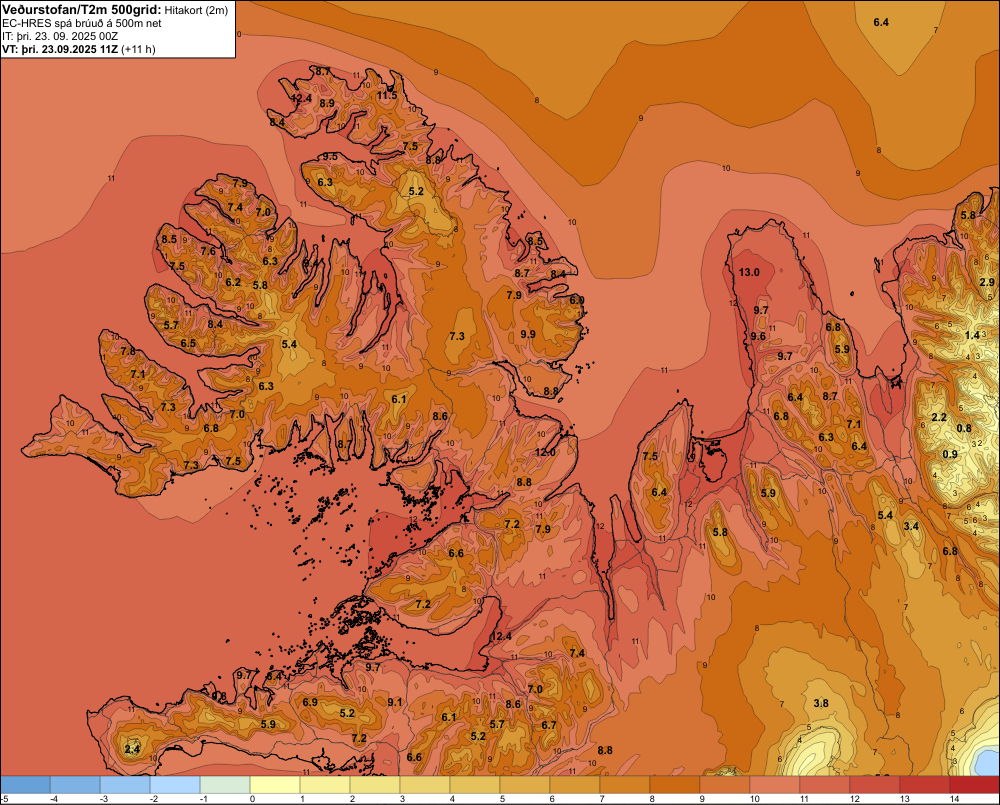
Task: Click the IT initial time line
Action: click(x=61, y=36)
